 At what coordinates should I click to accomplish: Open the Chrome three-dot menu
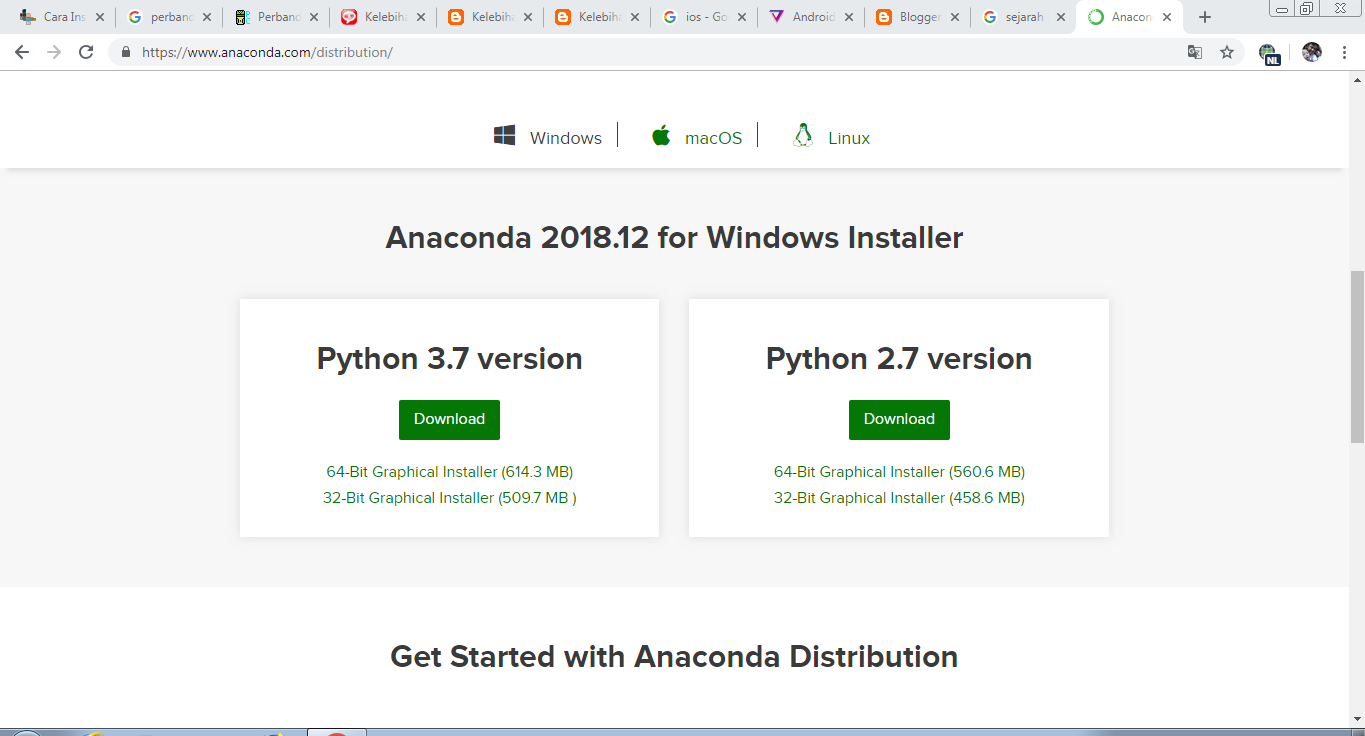(1344, 51)
